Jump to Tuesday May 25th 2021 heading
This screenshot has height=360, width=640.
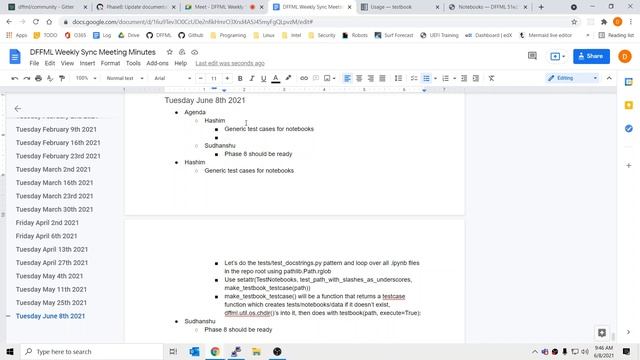[x=51, y=302]
